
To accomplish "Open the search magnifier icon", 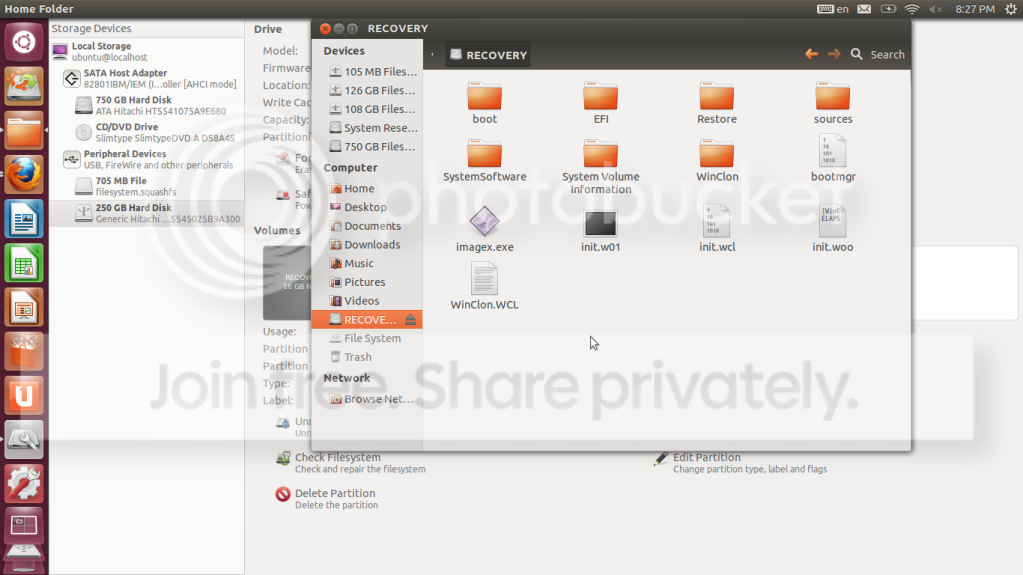I will click(857, 54).
